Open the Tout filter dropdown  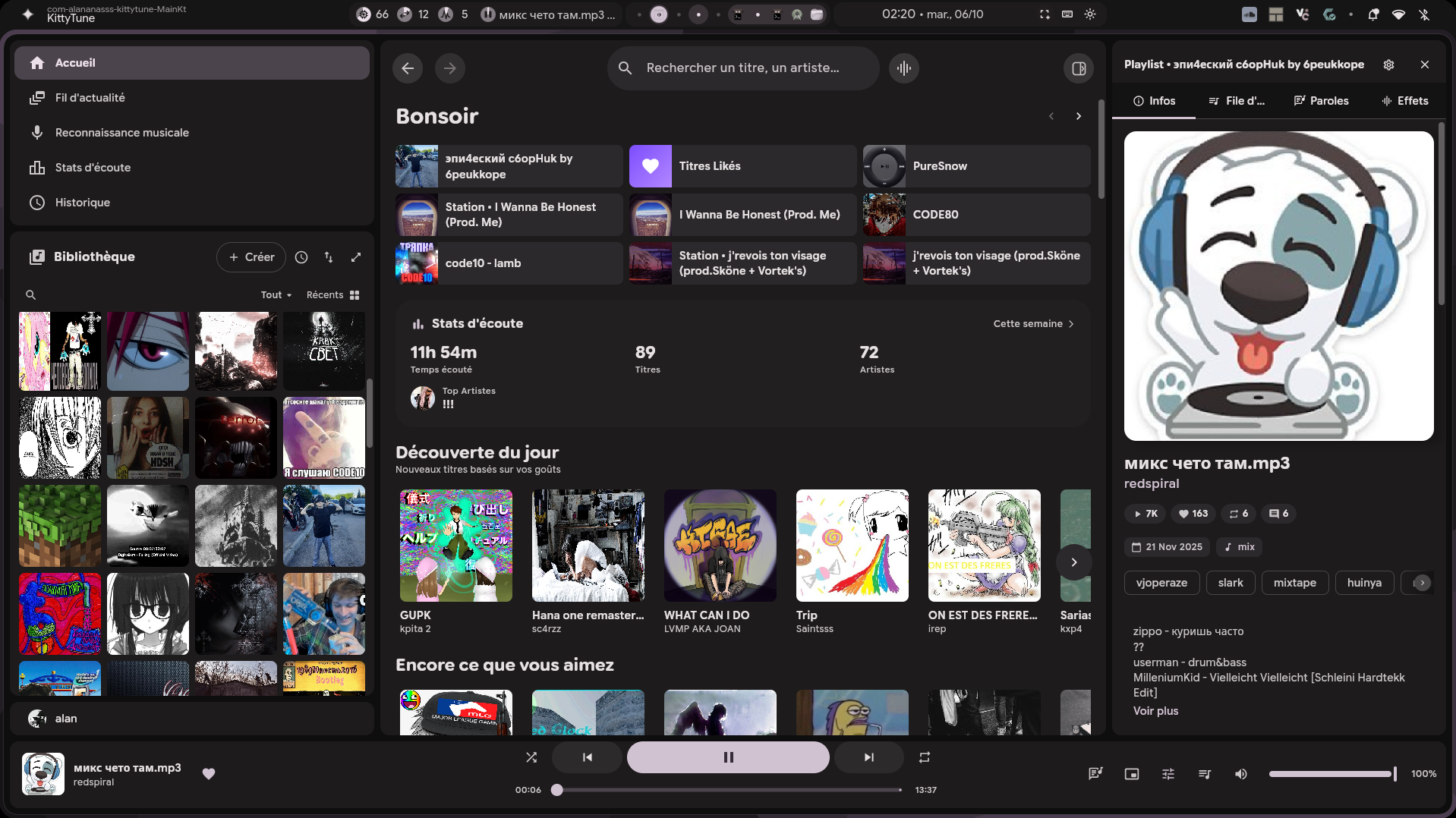[x=276, y=295]
